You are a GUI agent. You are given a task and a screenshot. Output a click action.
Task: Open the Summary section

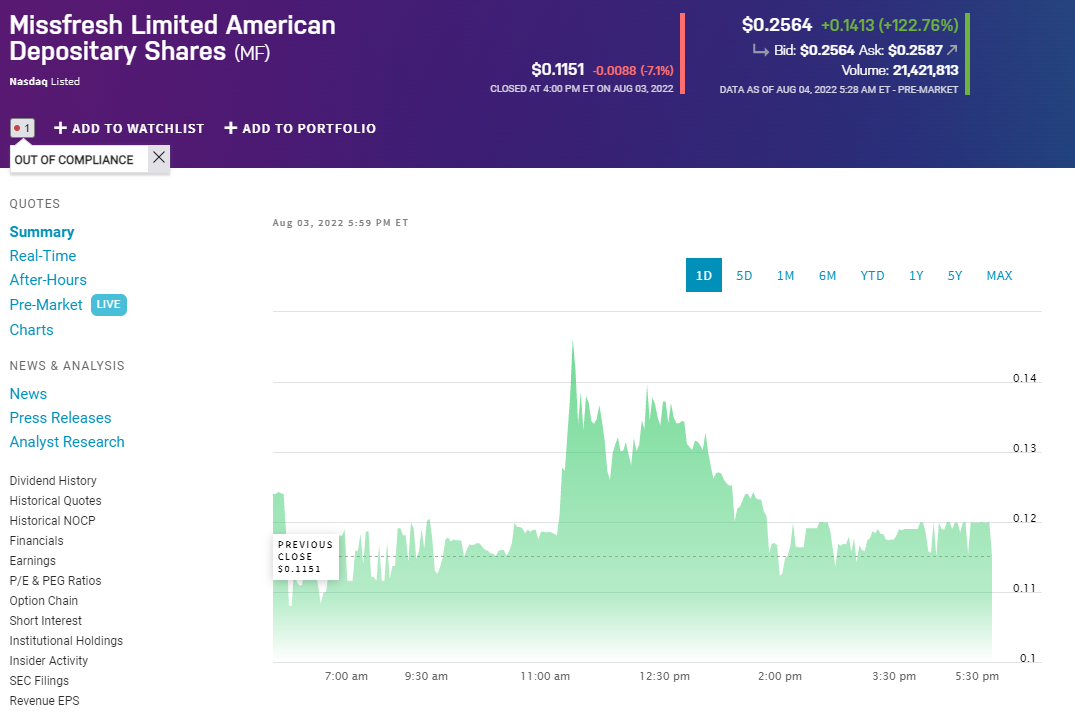[x=41, y=231]
